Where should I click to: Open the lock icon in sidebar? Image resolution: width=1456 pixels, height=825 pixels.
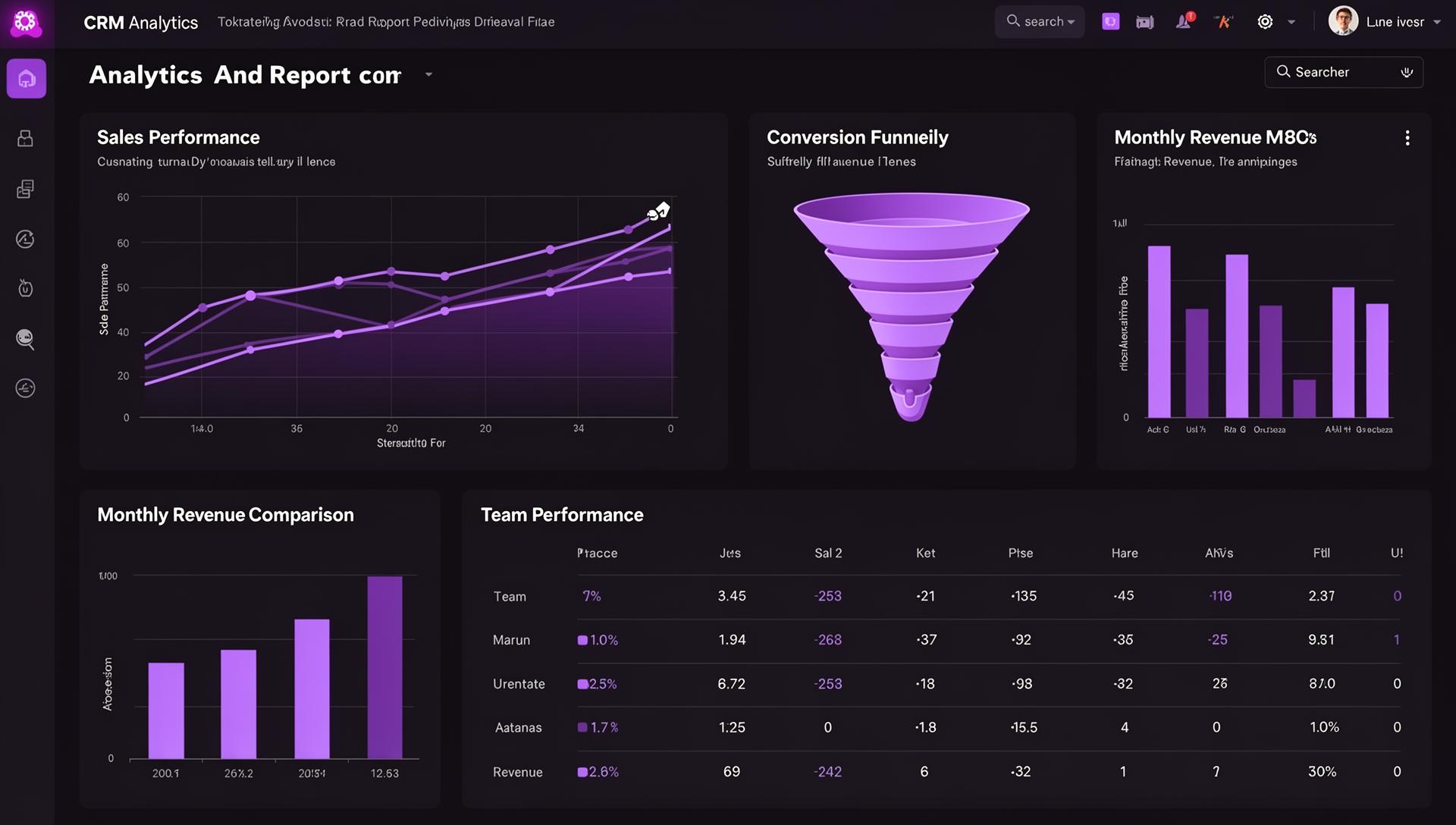click(26, 138)
